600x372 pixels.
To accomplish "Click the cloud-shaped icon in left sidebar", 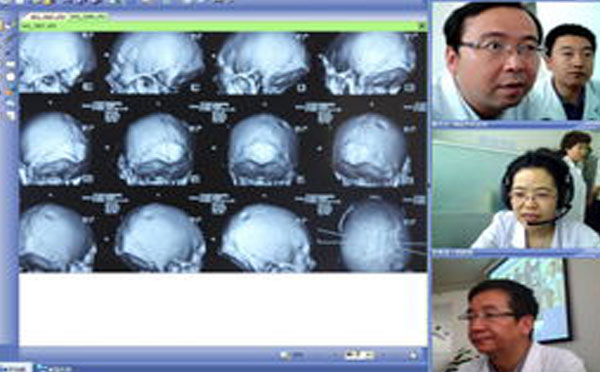I will pyautogui.click(x=10, y=103).
